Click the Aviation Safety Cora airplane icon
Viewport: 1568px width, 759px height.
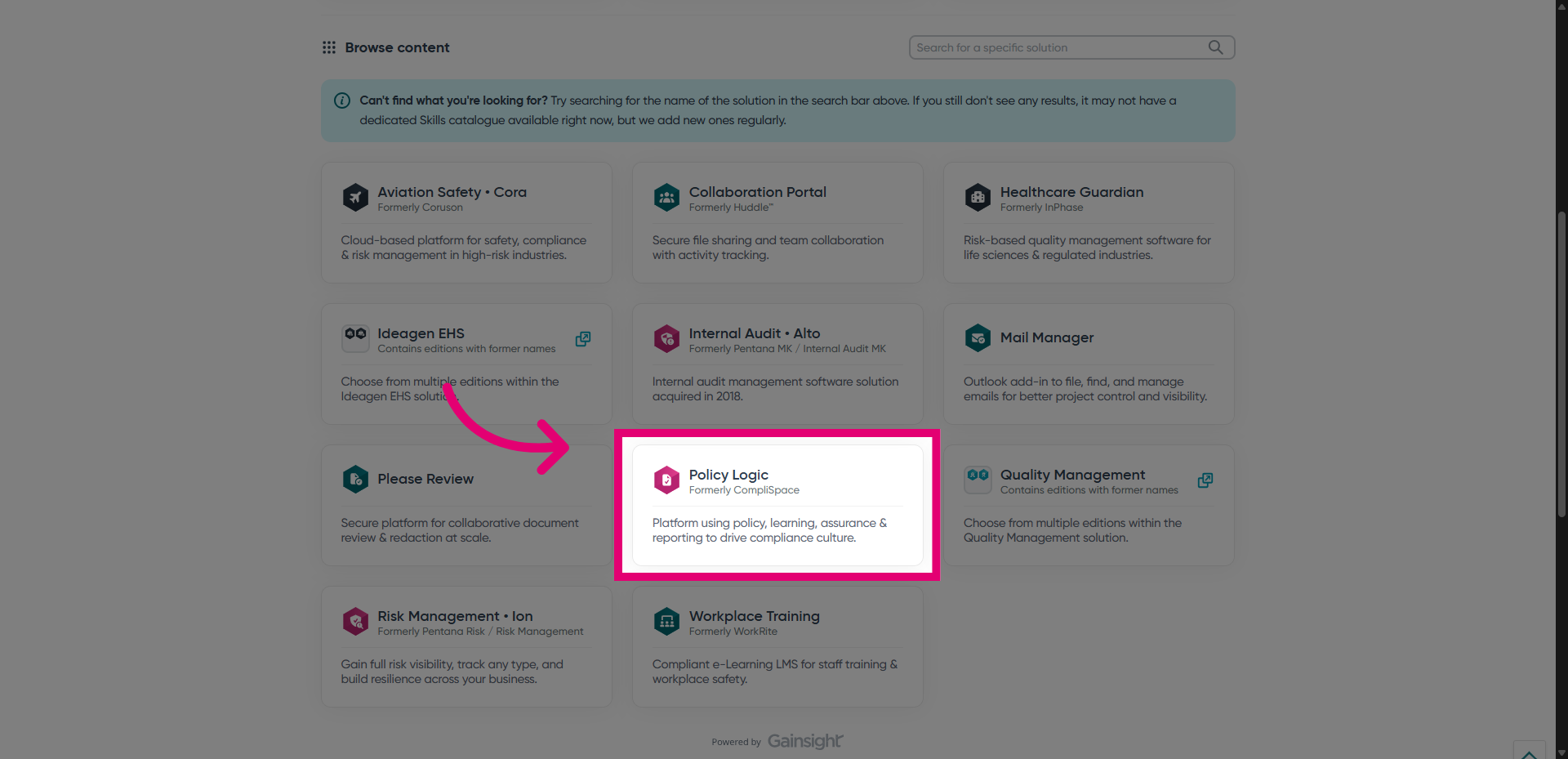[x=355, y=198]
